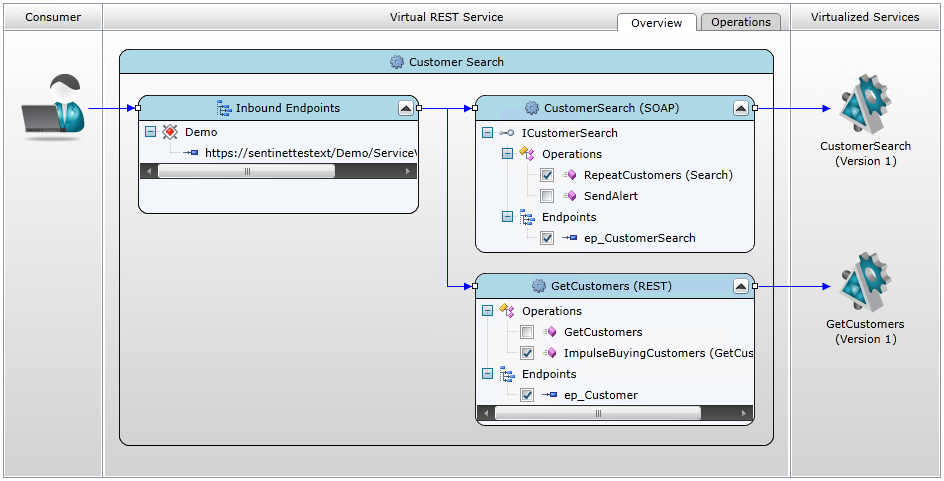The width and height of the screenshot is (944, 481).
Task: Click the Customer Search gear icon
Action: 397,62
